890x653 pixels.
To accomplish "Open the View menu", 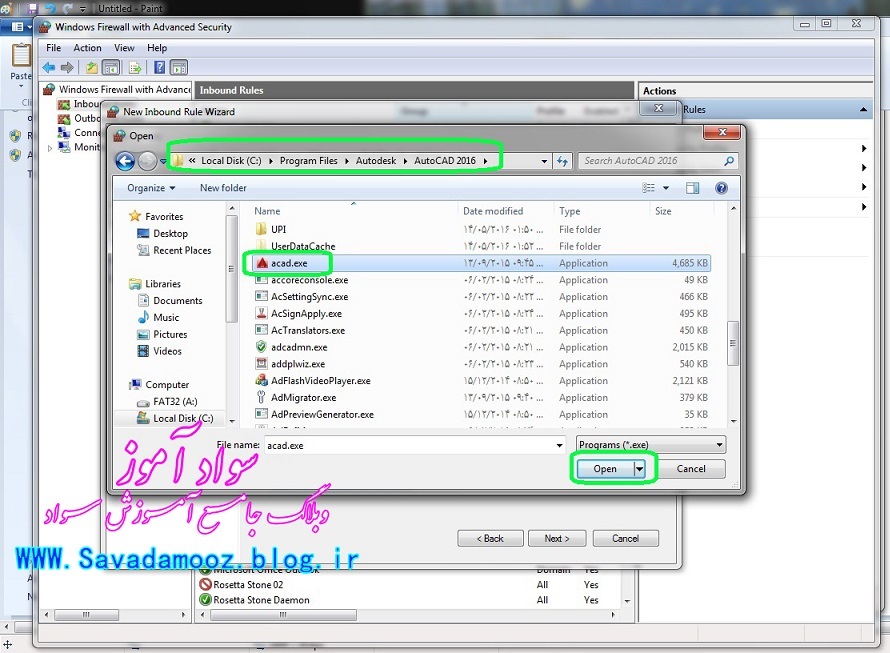I will pos(124,48).
